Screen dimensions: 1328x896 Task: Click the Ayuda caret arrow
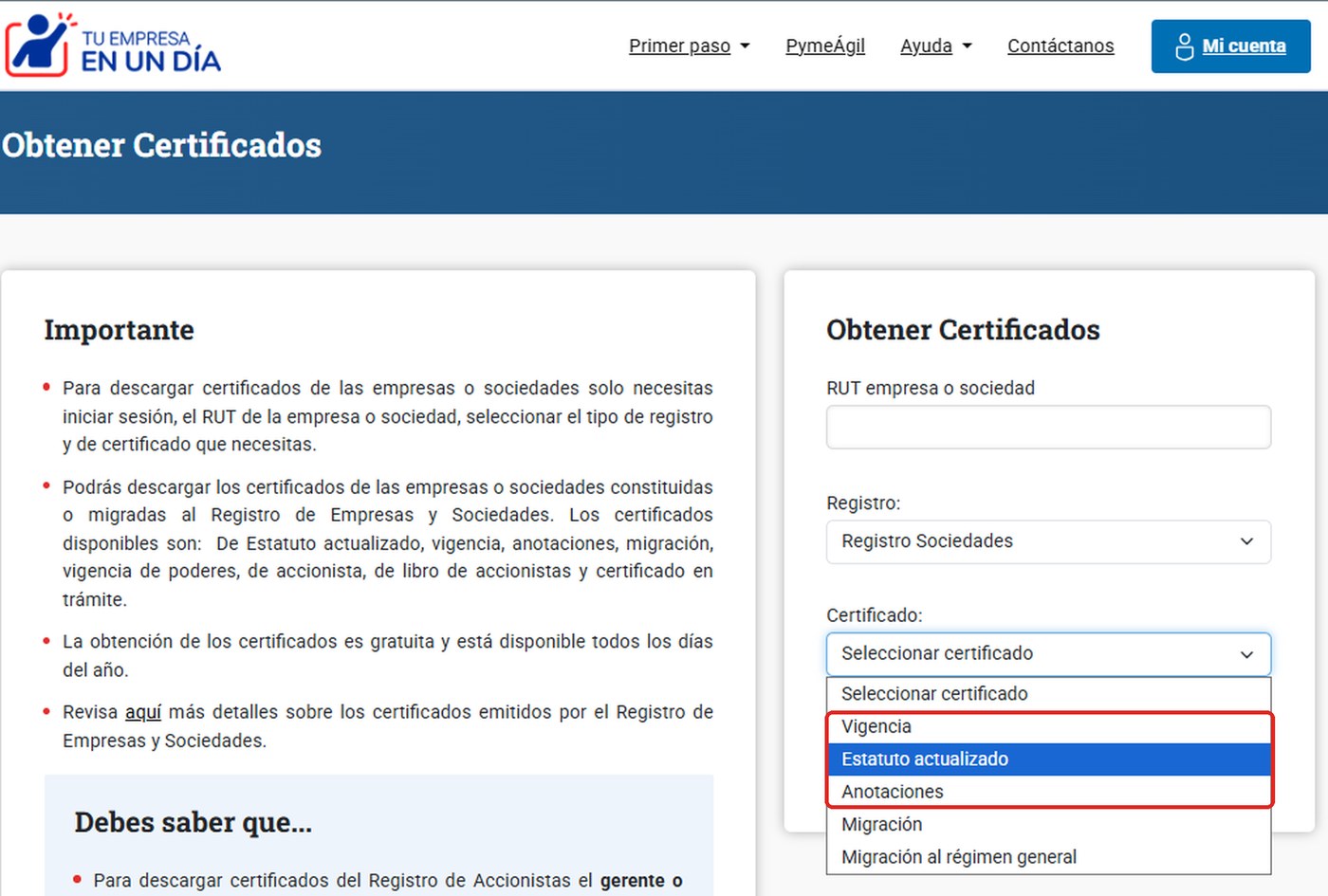[x=967, y=46]
